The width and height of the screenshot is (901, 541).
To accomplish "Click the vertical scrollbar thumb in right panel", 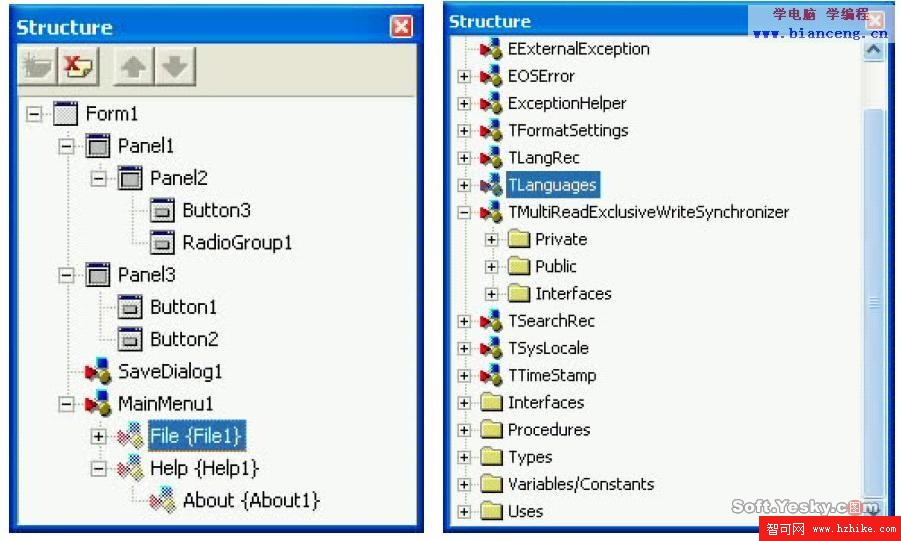I will tap(873, 302).
